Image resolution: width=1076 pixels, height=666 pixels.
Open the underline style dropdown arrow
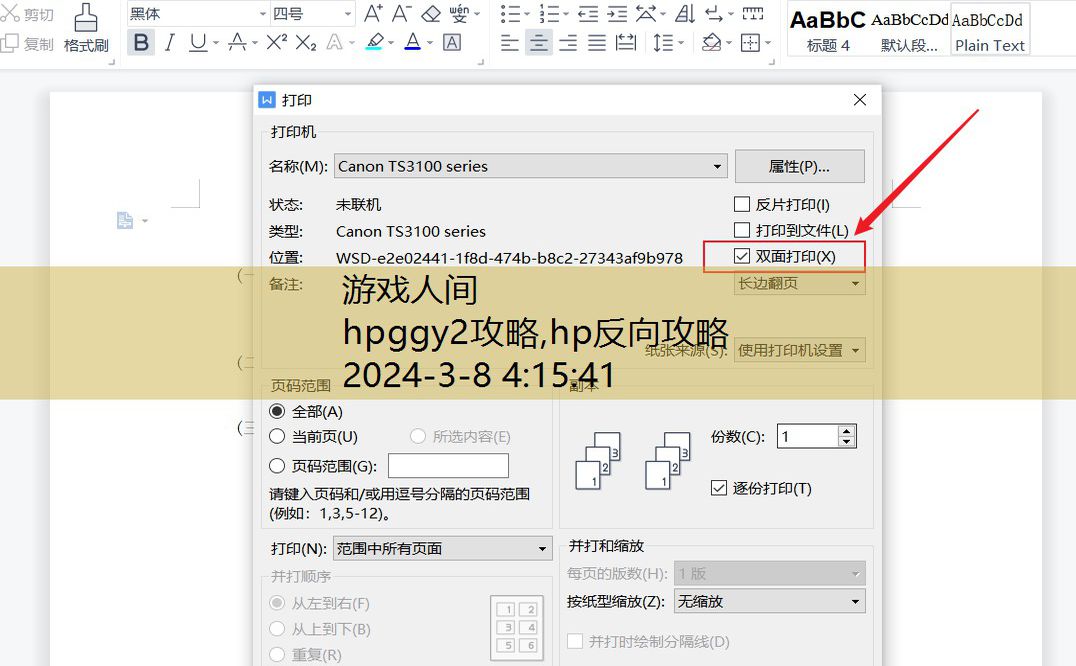coord(215,43)
